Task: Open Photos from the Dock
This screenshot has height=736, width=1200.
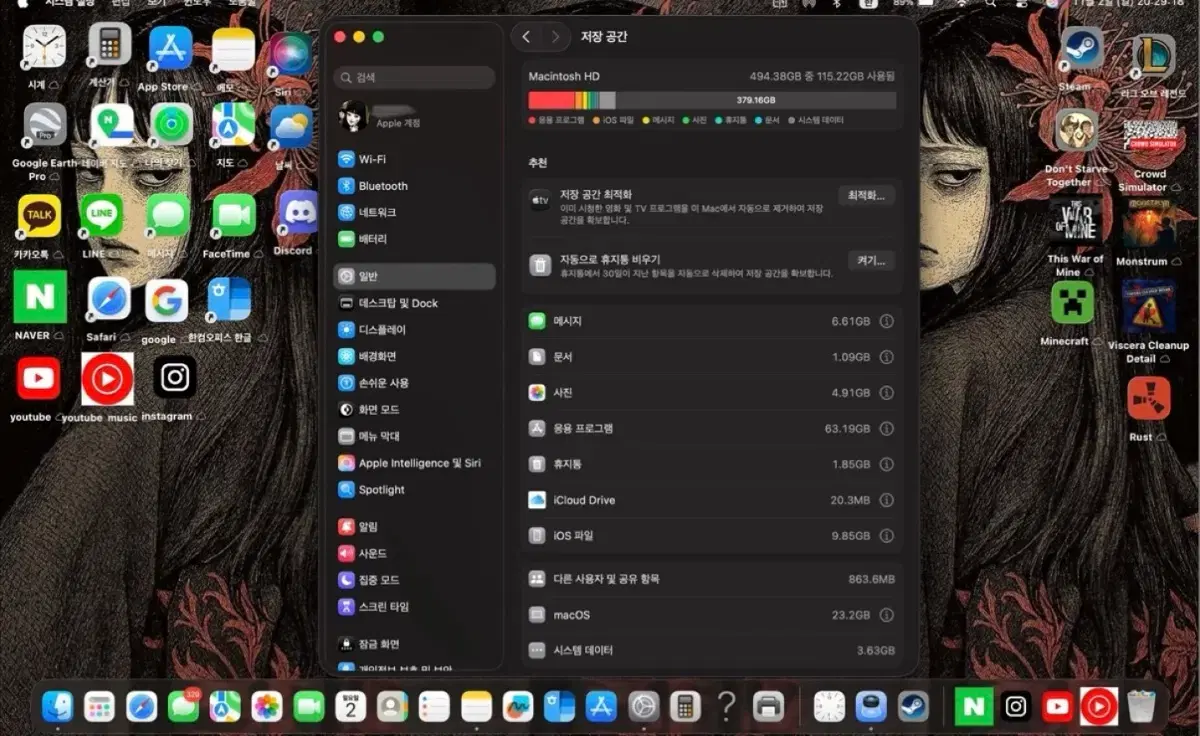Action: (x=266, y=707)
